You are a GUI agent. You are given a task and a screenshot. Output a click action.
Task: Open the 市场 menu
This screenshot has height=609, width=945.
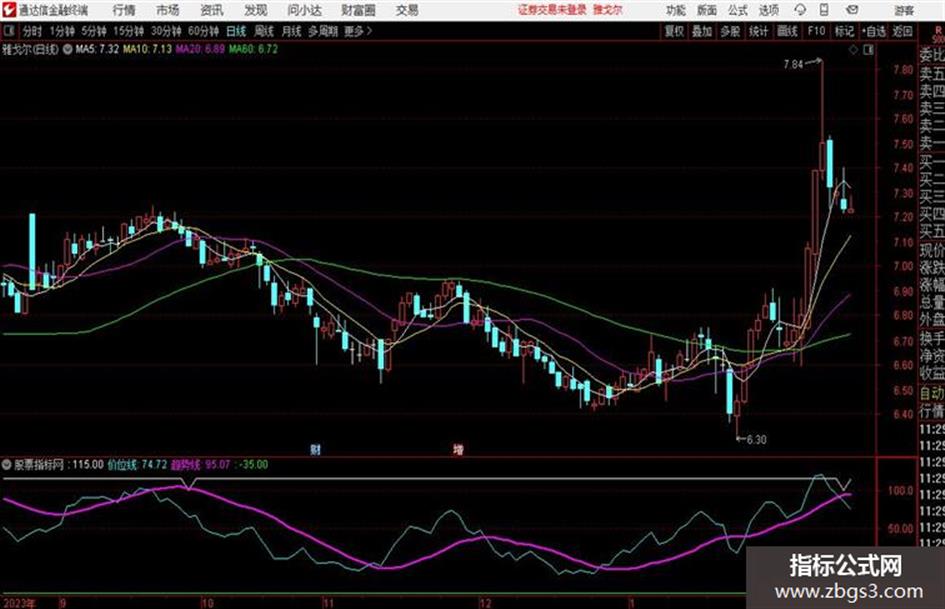168,10
